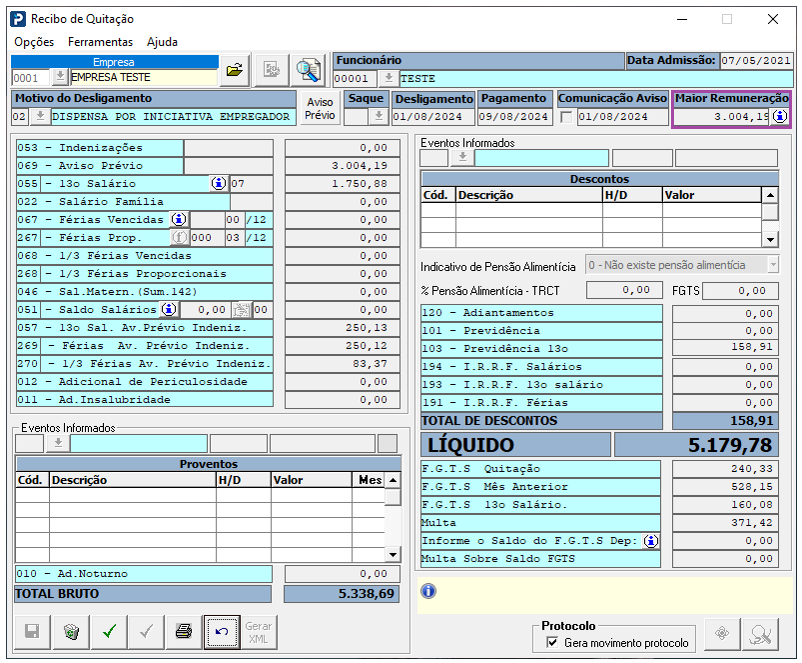This screenshot has height=663, width=802.
Task: Click info icon in Maior Remuneração field
Action: (x=779, y=117)
